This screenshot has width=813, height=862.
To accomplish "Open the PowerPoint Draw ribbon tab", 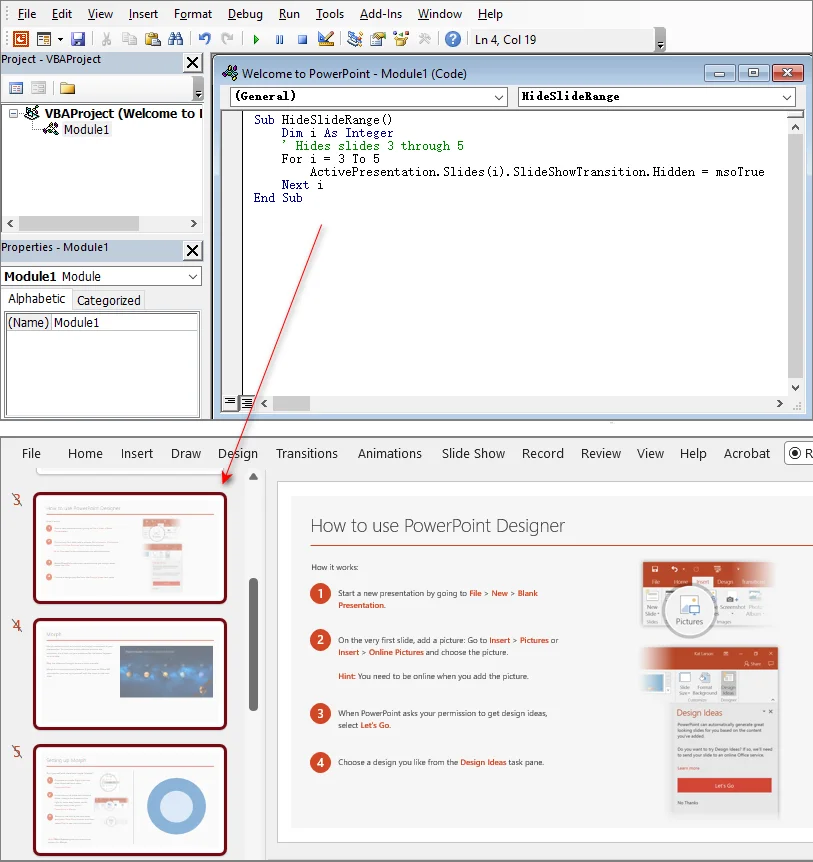I will coord(186,454).
